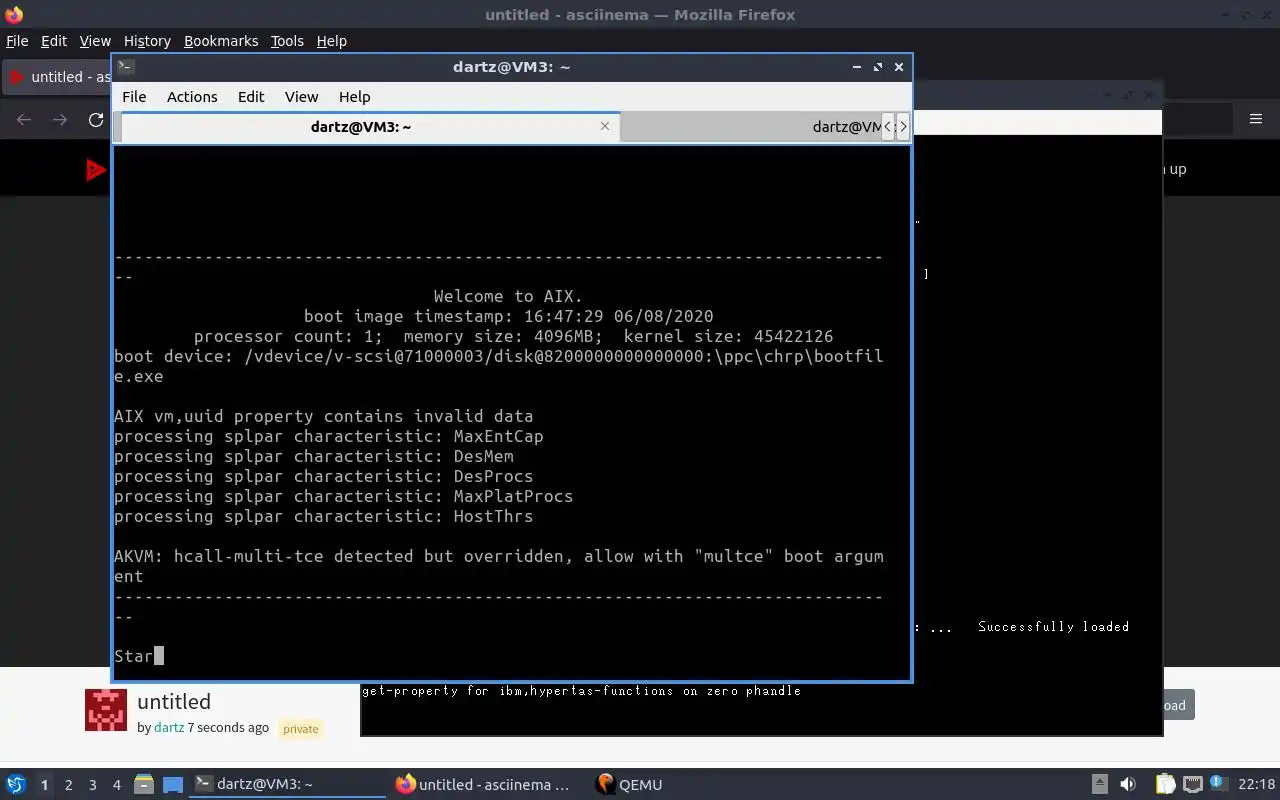The image size is (1280, 800).
Task: Open the terminal Actions menu
Action: tap(192, 97)
